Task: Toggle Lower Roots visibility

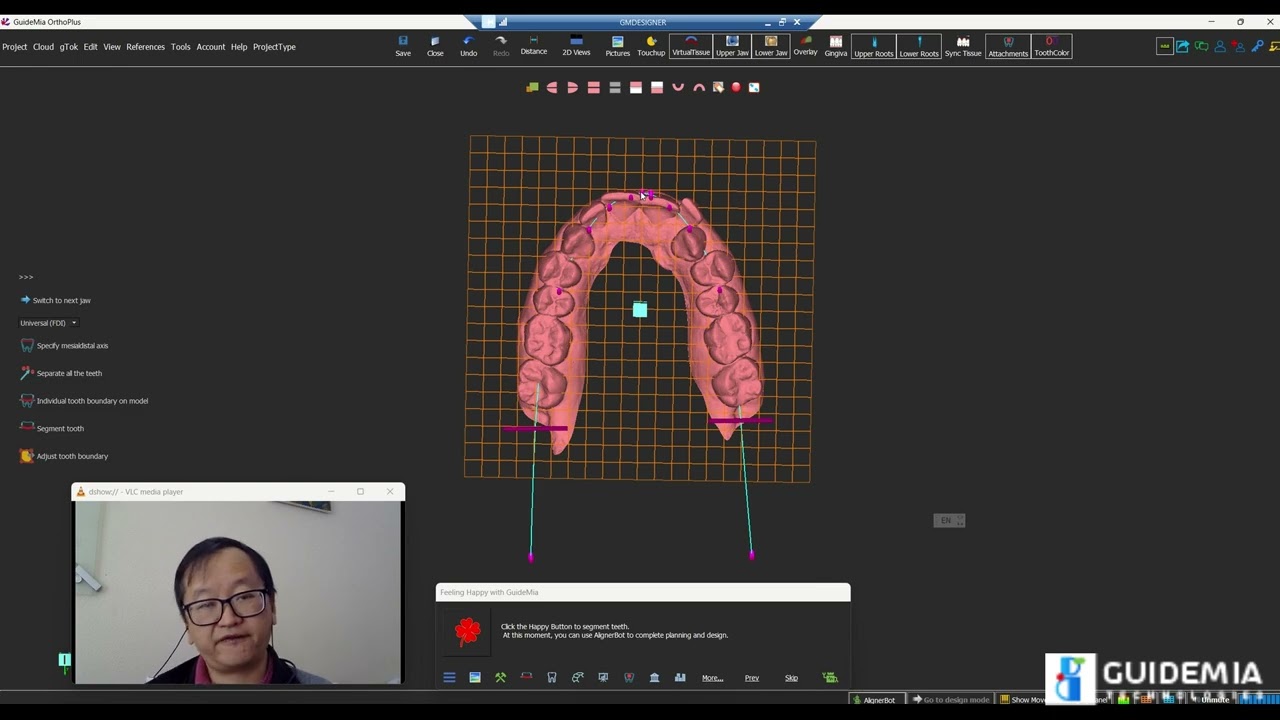Action: pos(919,46)
